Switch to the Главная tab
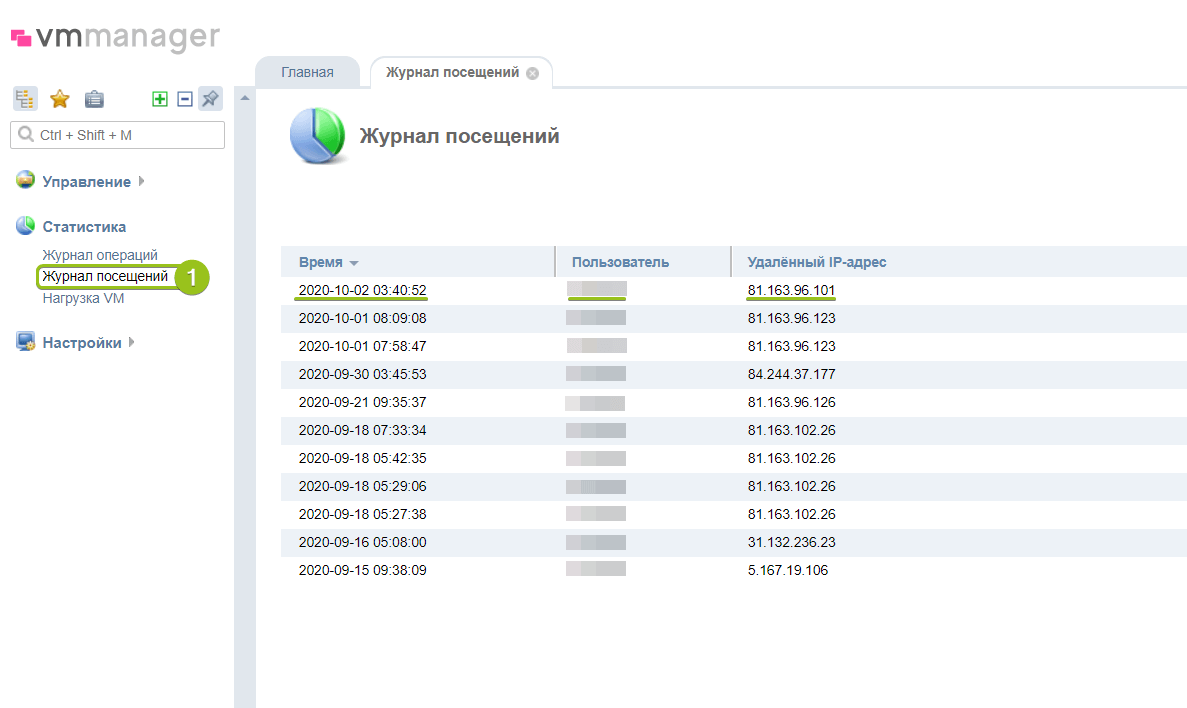Viewport: 1187px width, 708px height. (x=307, y=73)
